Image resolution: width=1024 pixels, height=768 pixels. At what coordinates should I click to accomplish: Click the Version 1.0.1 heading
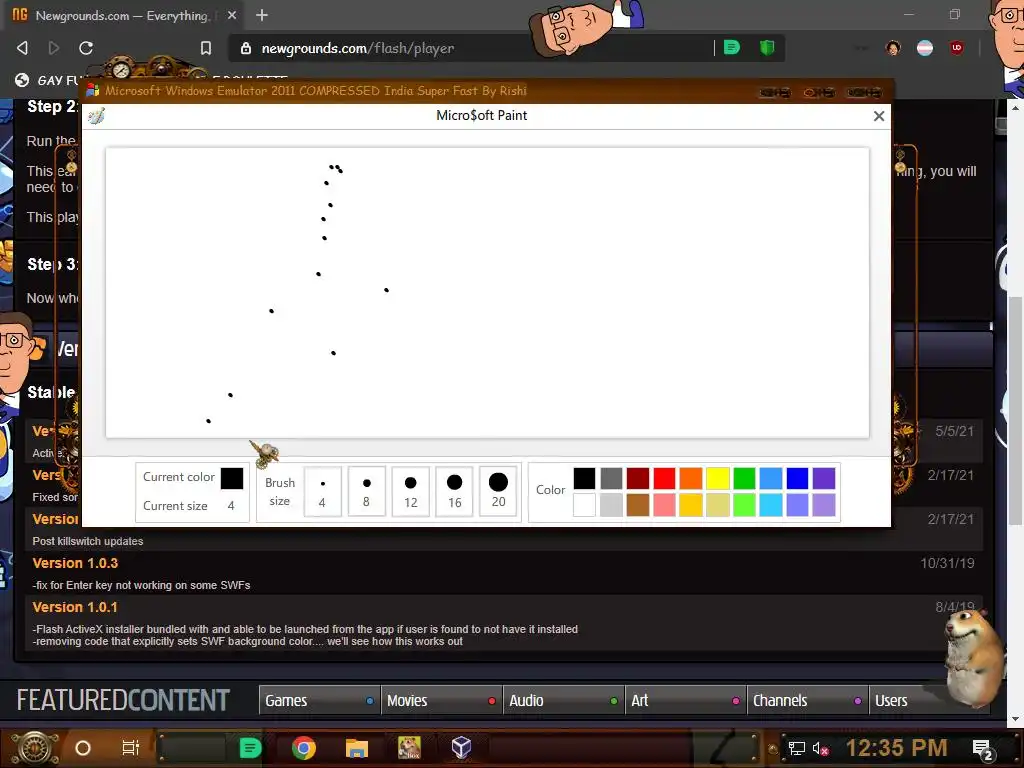75,607
